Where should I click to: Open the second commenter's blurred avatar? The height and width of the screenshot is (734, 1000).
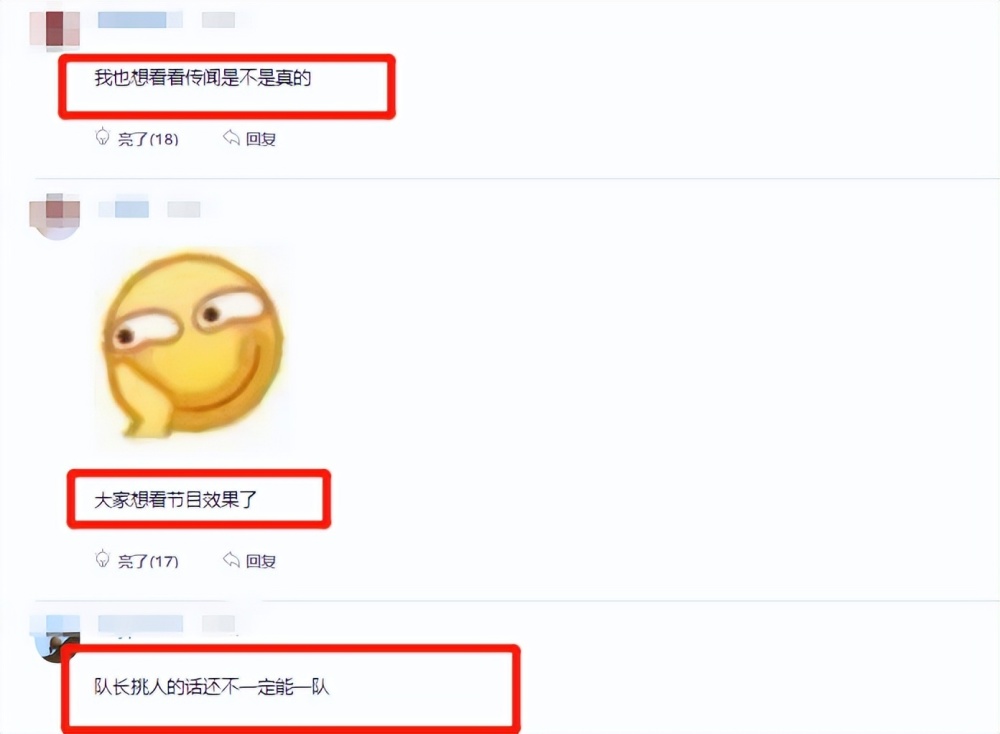click(55, 214)
